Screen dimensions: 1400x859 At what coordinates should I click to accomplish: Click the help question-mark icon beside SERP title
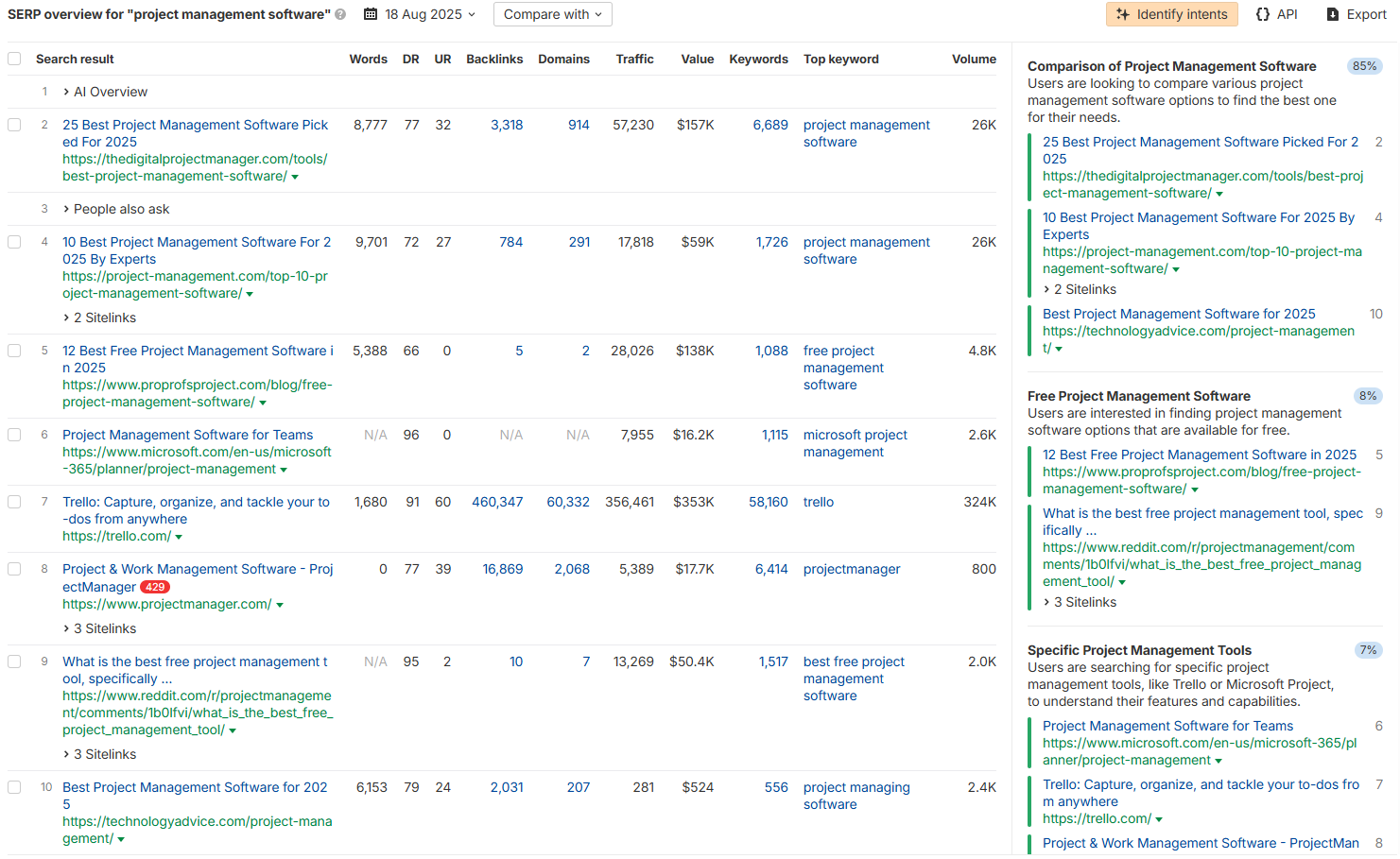(x=340, y=15)
